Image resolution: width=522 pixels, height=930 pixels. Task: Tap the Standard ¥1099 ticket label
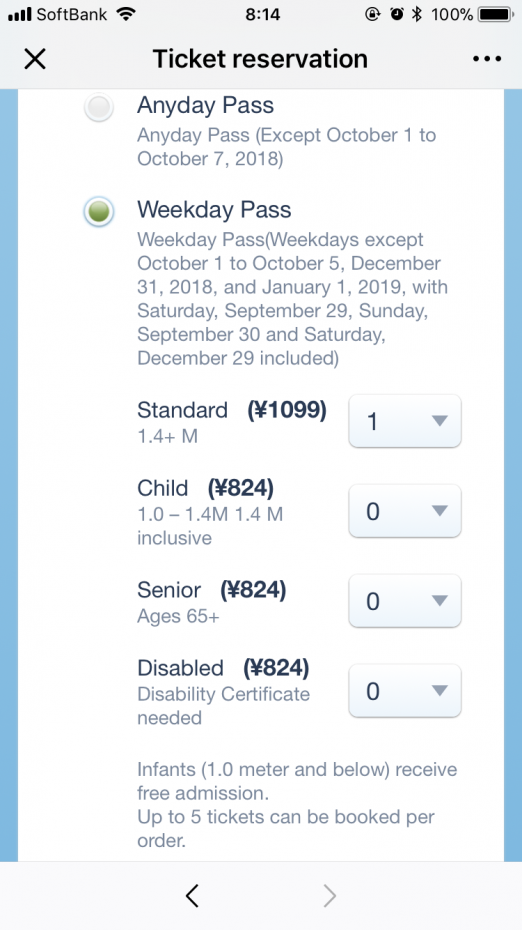(x=231, y=410)
